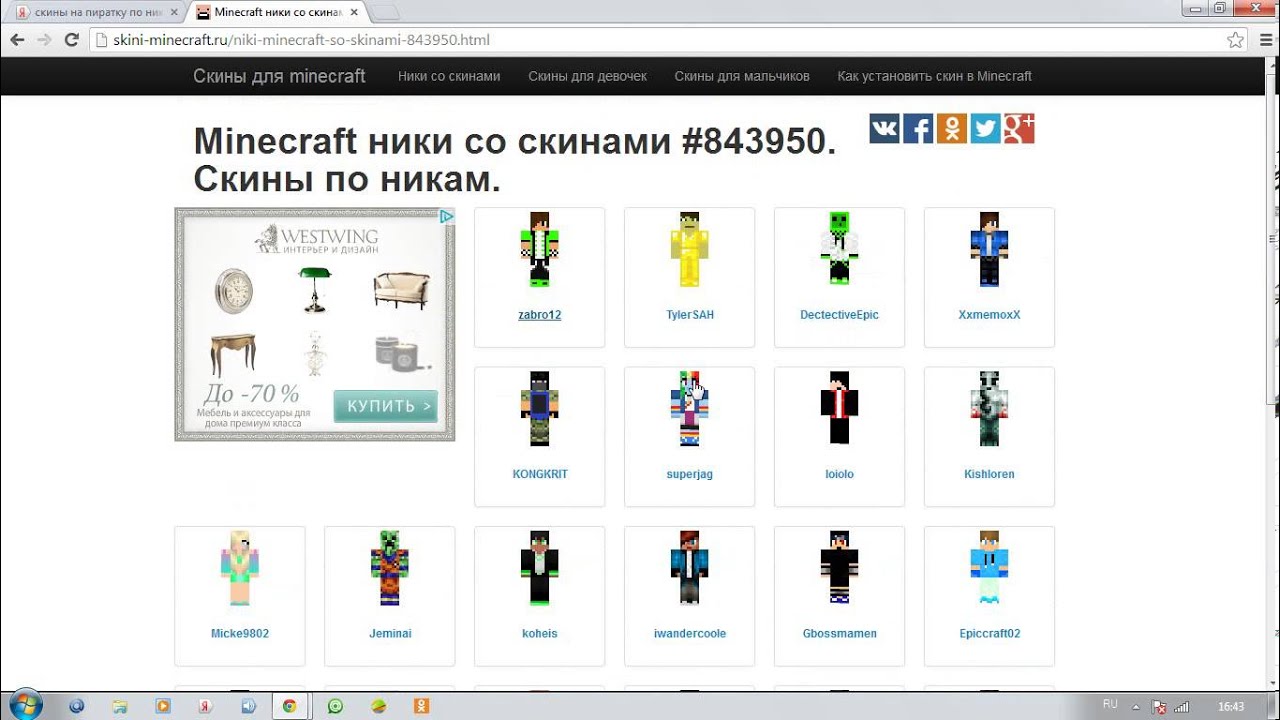Open the Jeminai nickname link
1280x720 pixels.
click(x=390, y=634)
